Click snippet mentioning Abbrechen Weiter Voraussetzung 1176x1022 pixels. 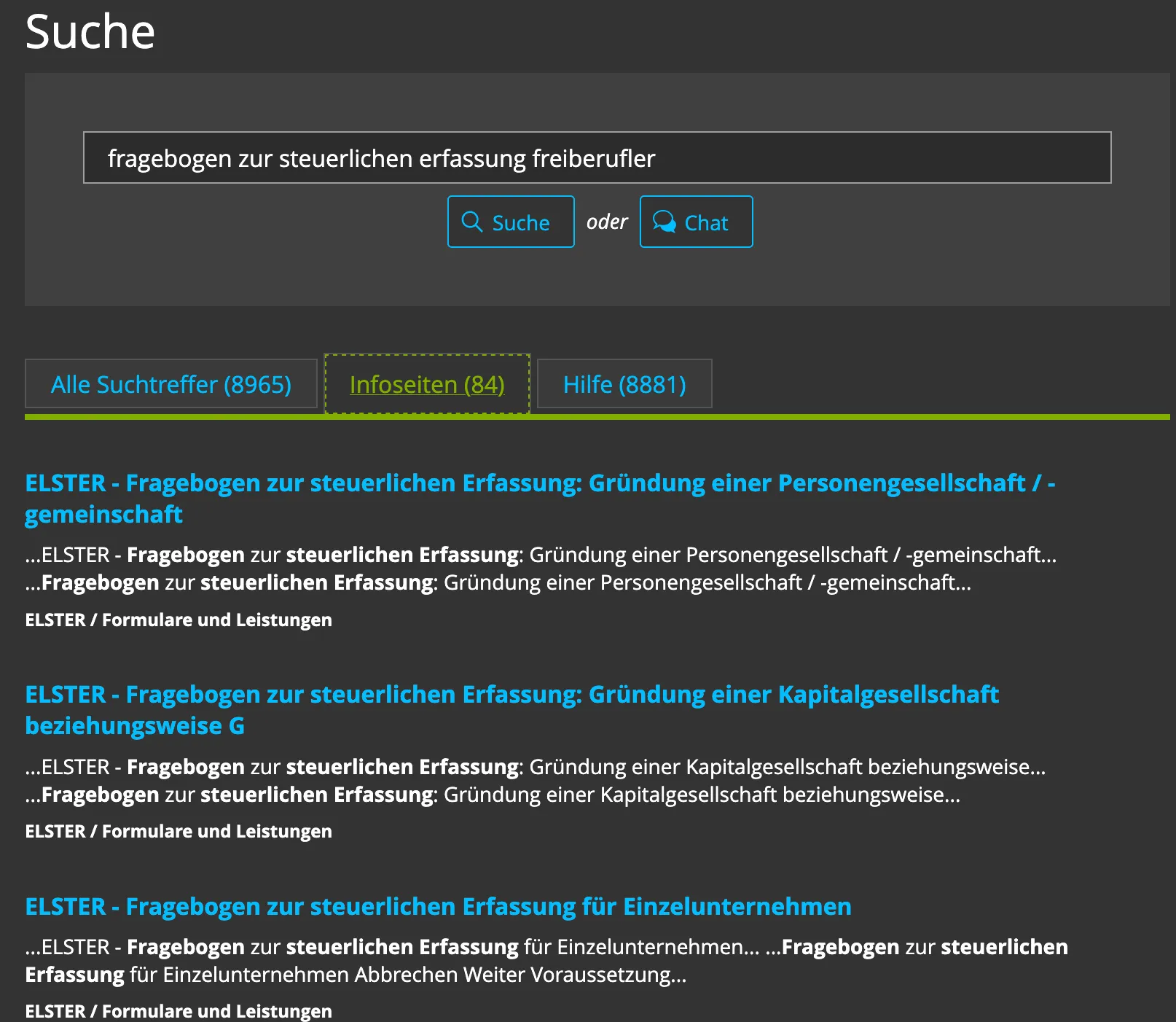coord(546,961)
